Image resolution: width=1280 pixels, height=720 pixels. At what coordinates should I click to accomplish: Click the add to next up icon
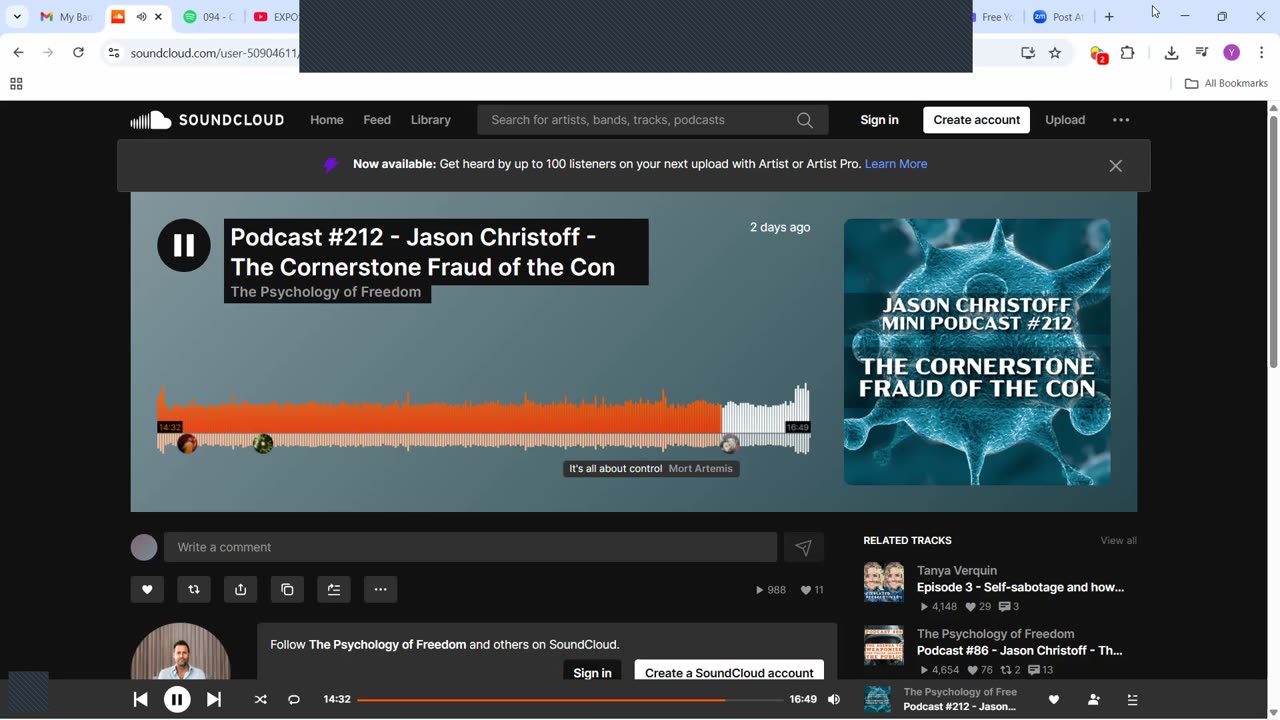(x=334, y=590)
